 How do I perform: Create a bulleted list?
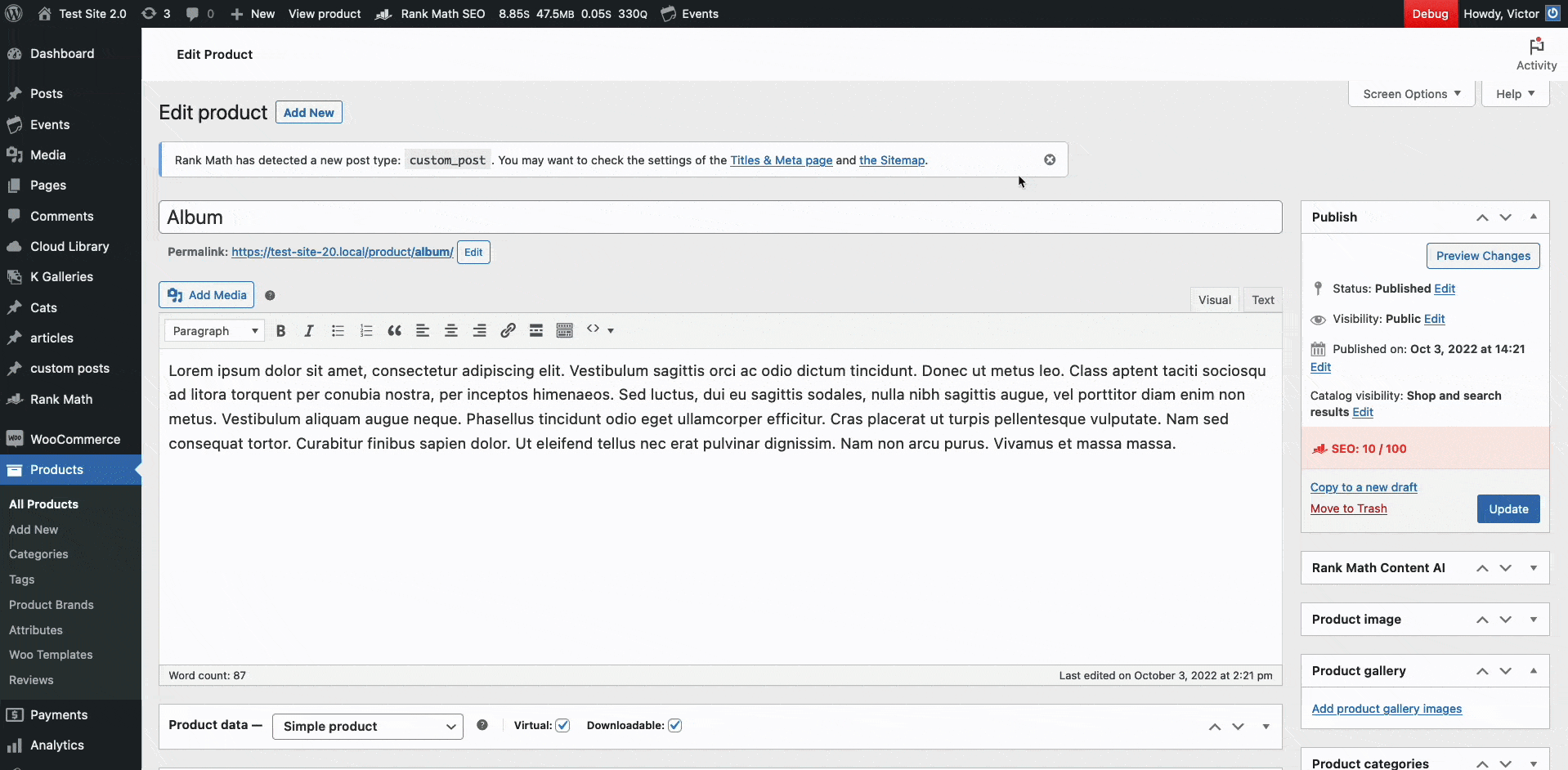point(338,331)
